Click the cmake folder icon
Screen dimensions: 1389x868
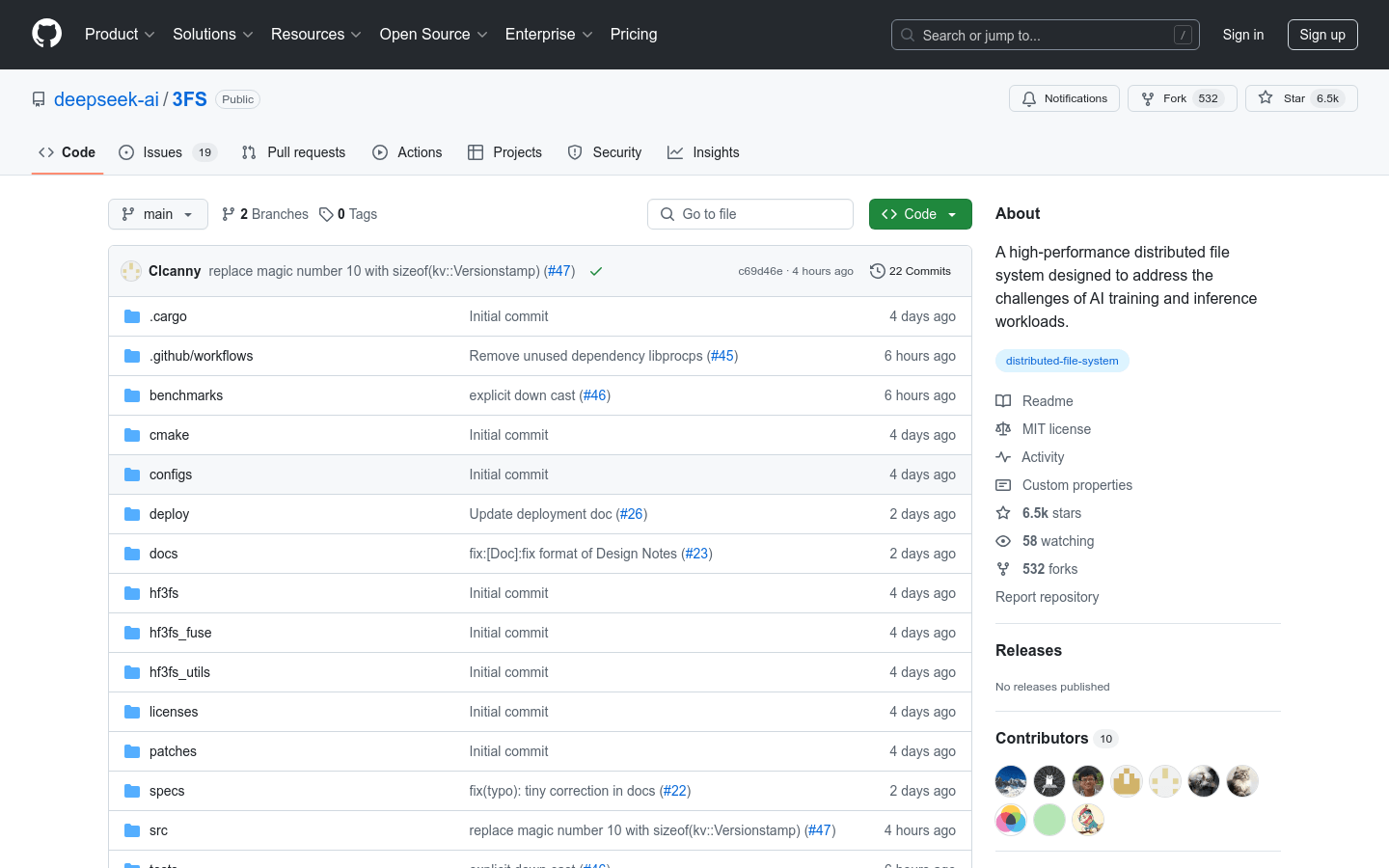pyautogui.click(x=132, y=435)
